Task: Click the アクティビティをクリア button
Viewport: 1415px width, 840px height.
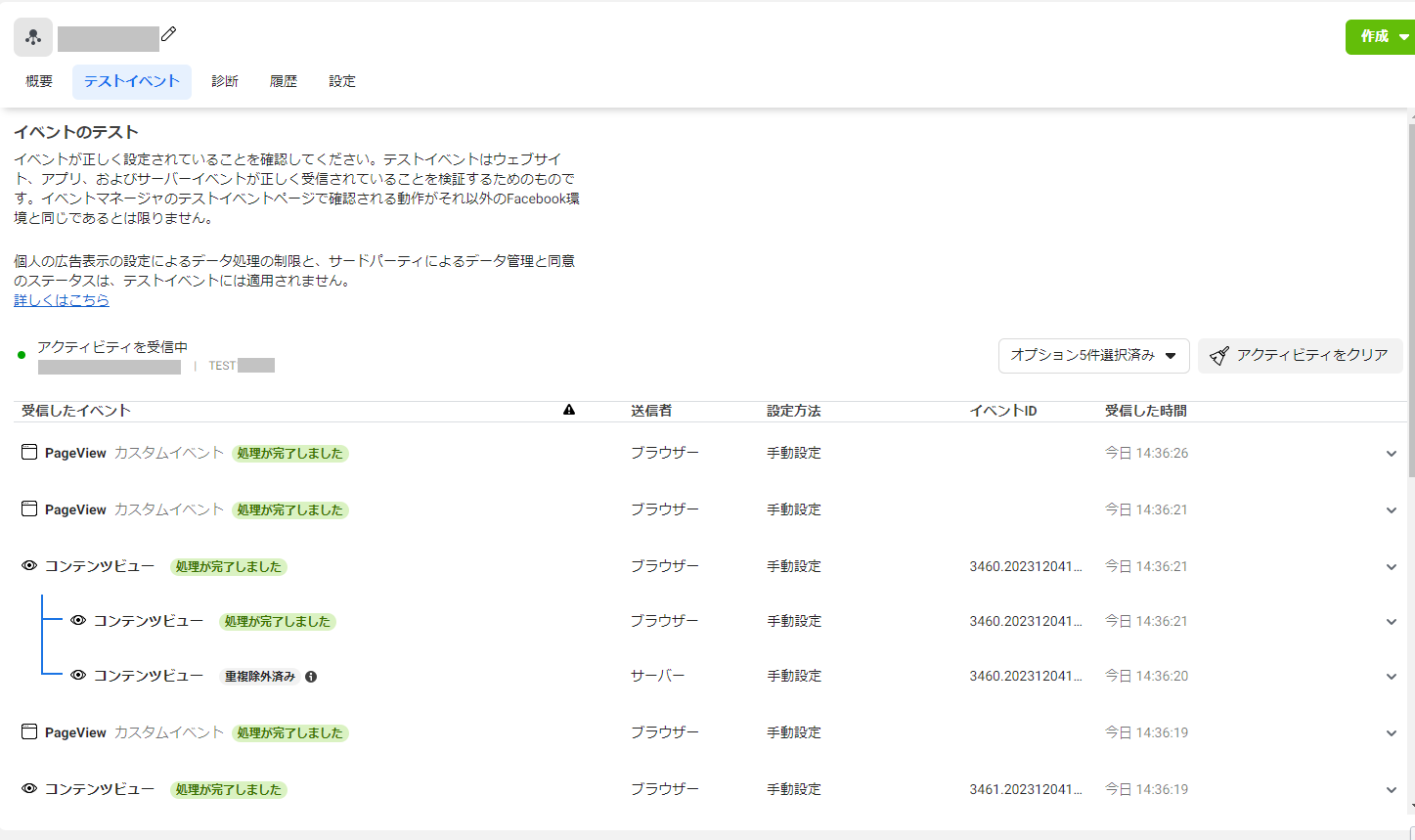Action: (x=1300, y=356)
